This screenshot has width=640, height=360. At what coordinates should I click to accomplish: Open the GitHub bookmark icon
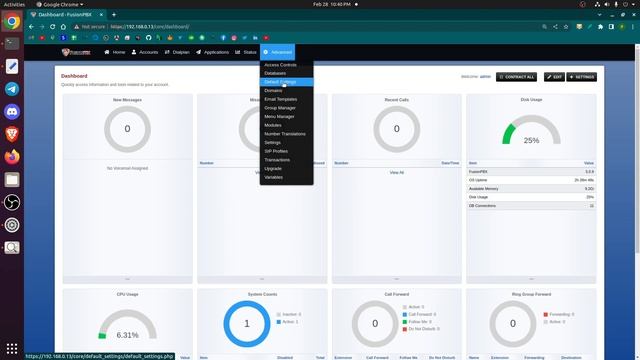point(149,38)
